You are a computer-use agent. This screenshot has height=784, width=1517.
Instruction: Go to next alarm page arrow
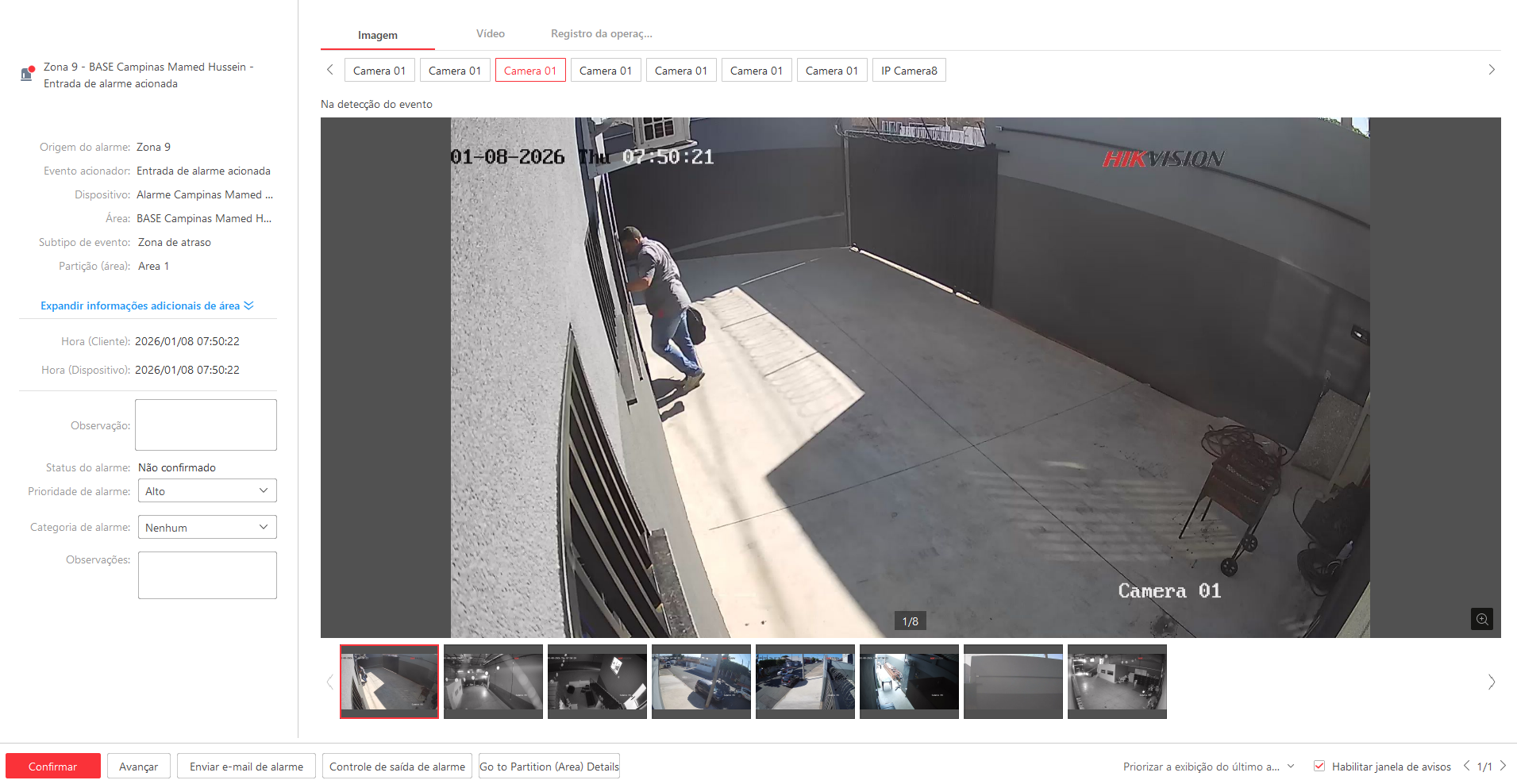click(1503, 766)
